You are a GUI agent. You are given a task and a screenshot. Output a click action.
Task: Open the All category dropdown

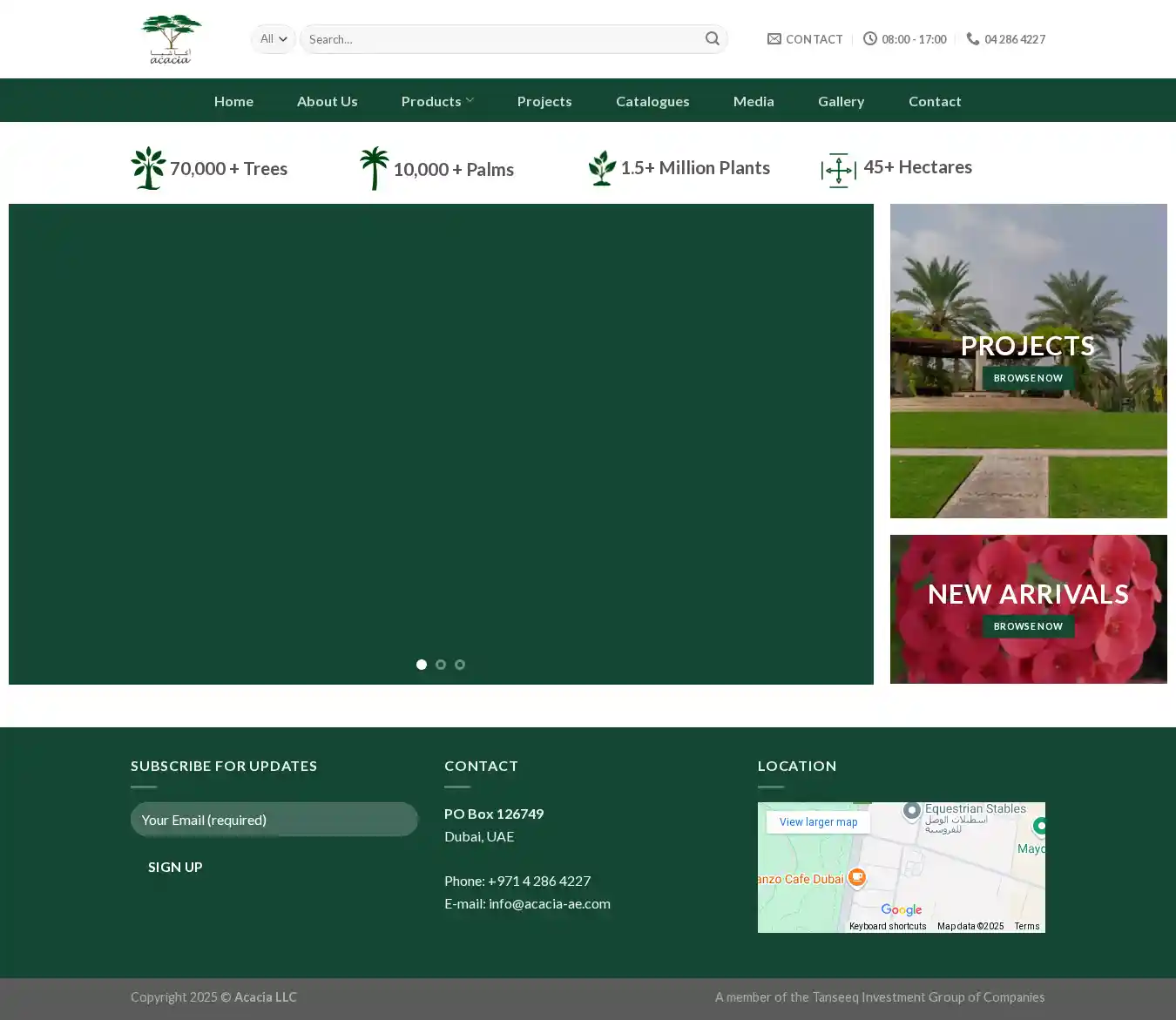point(274,39)
